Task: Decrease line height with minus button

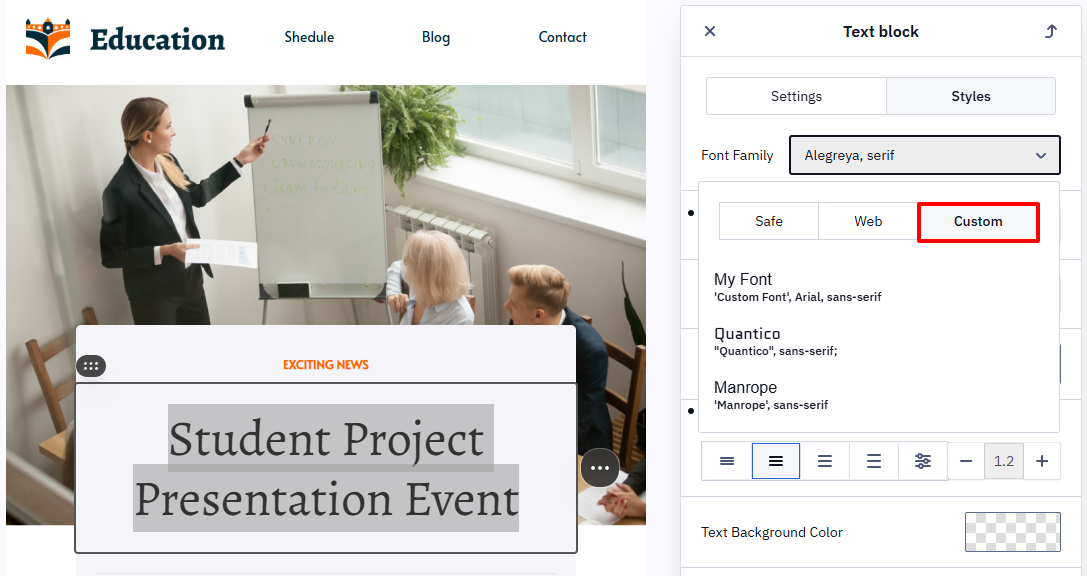Action: (966, 461)
